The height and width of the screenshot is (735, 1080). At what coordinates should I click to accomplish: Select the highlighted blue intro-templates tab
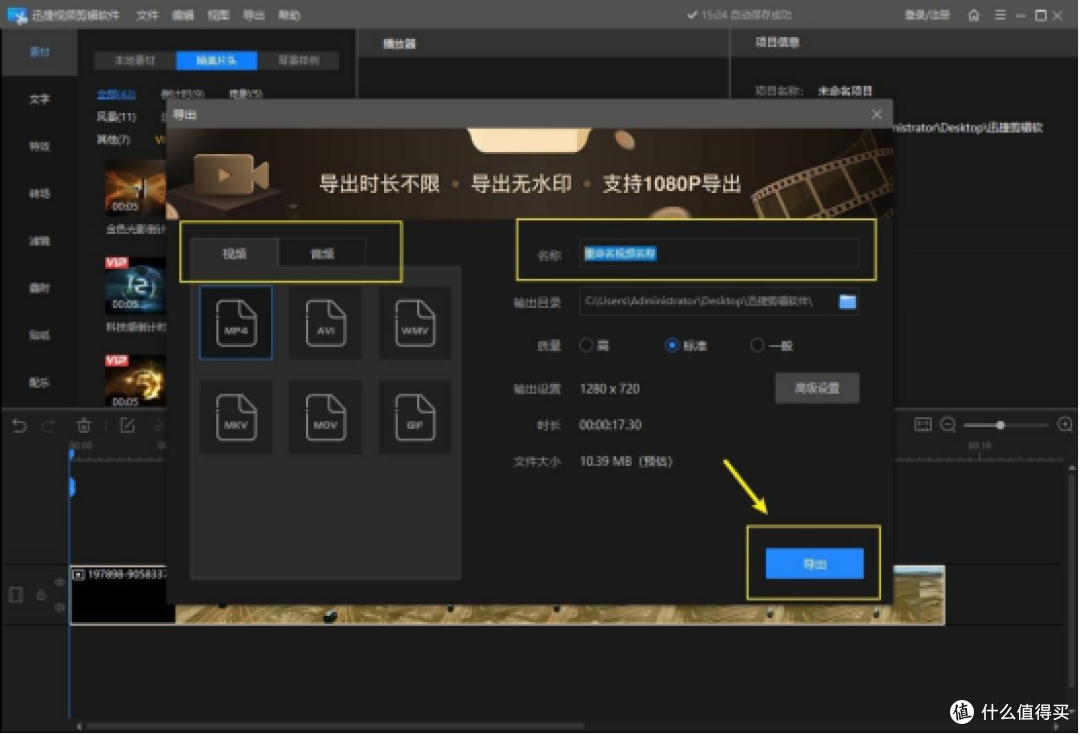216,61
